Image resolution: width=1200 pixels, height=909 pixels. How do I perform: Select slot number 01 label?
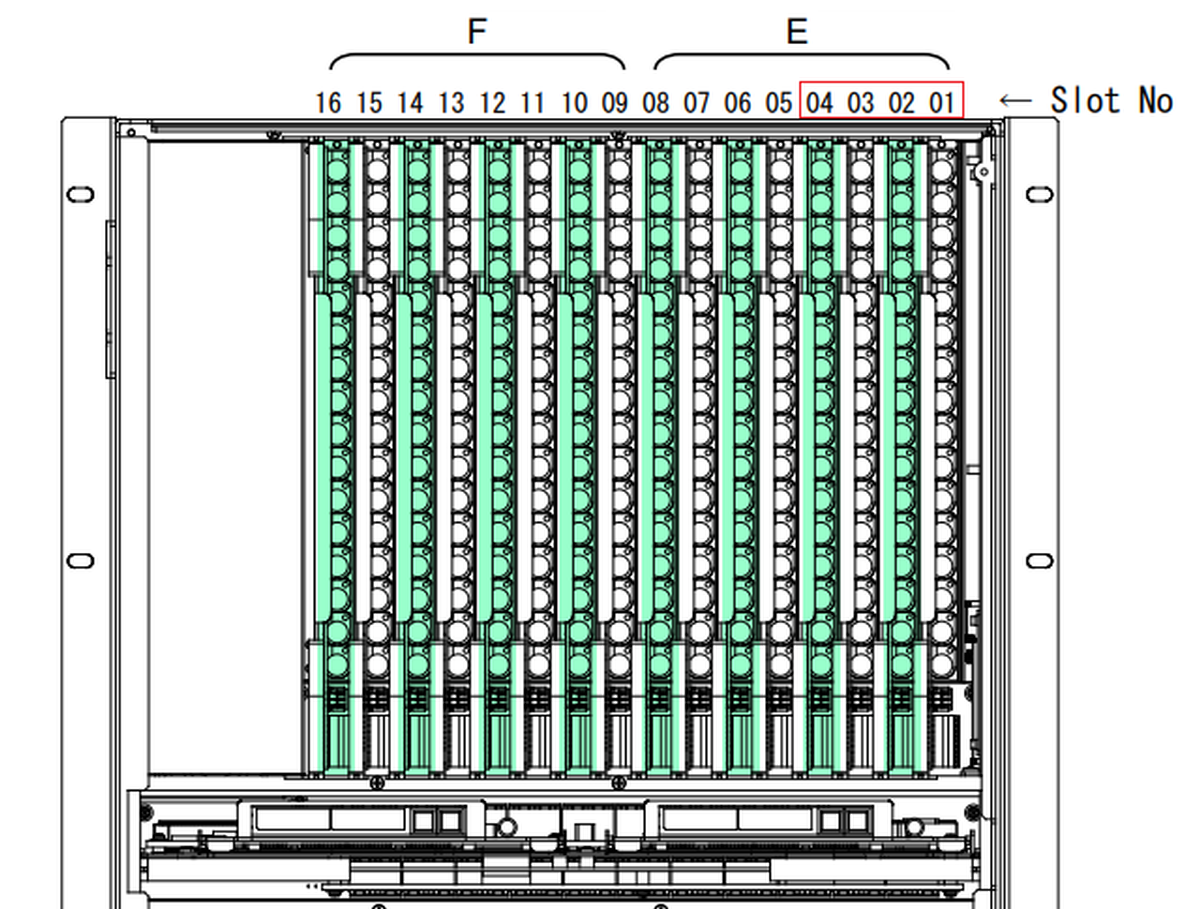coord(942,103)
